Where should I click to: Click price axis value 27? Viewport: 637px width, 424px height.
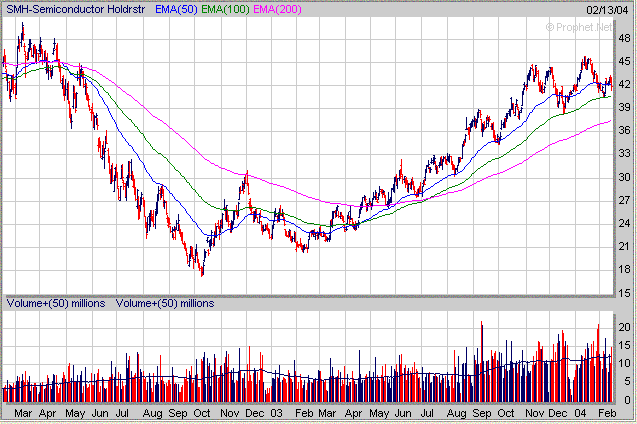[624, 200]
